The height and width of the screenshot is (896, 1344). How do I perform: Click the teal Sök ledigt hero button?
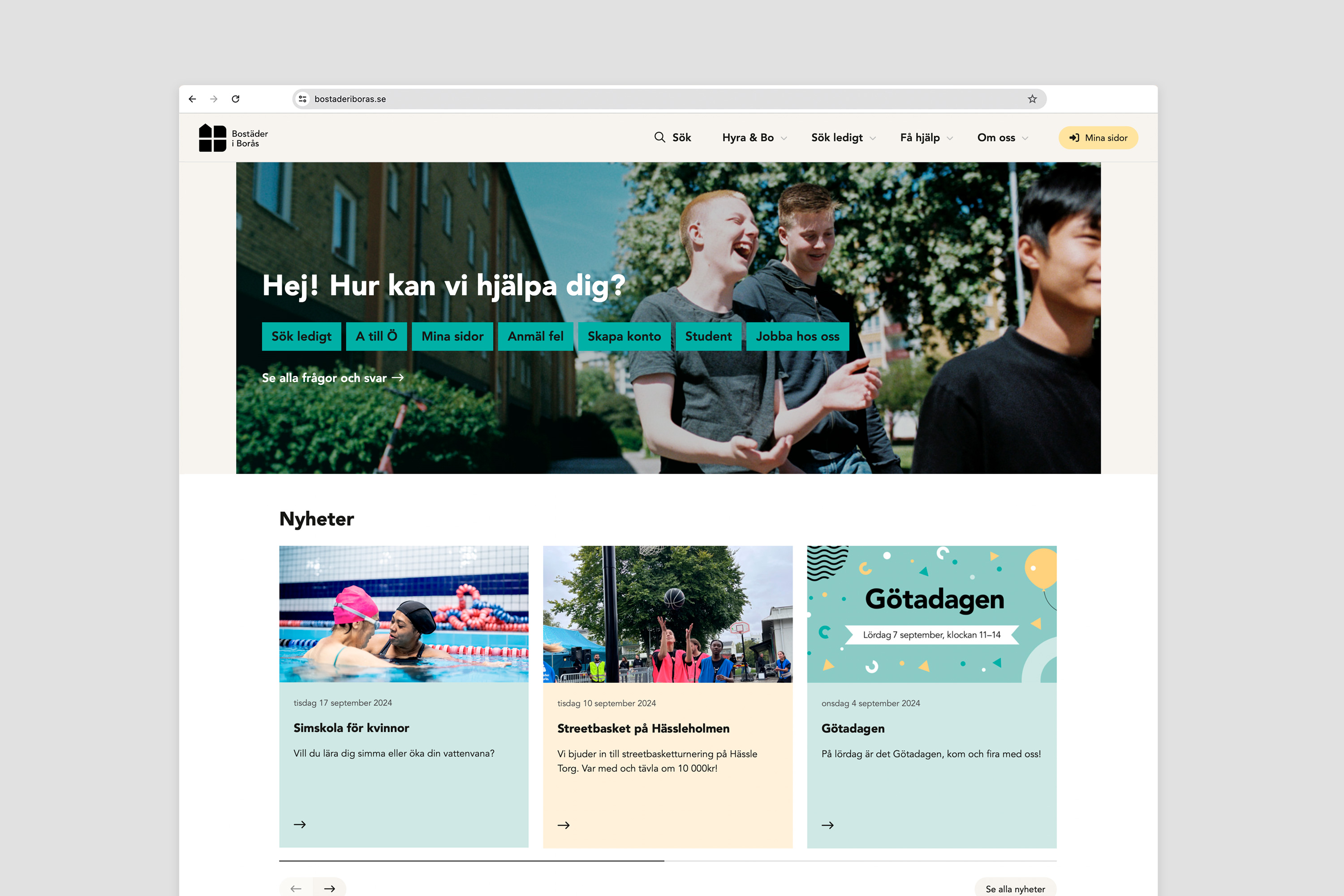coord(301,336)
